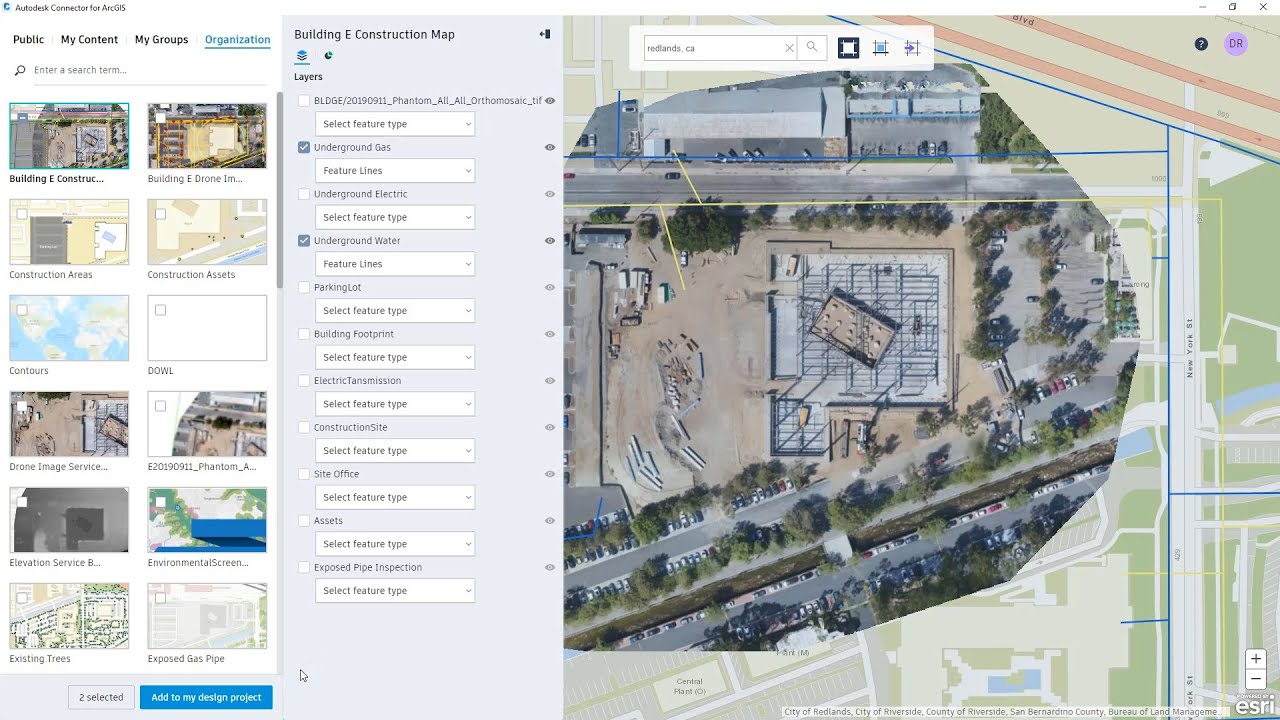Uncheck the Underground Water layer checkbox
The width and height of the screenshot is (1280, 720).
tap(304, 241)
